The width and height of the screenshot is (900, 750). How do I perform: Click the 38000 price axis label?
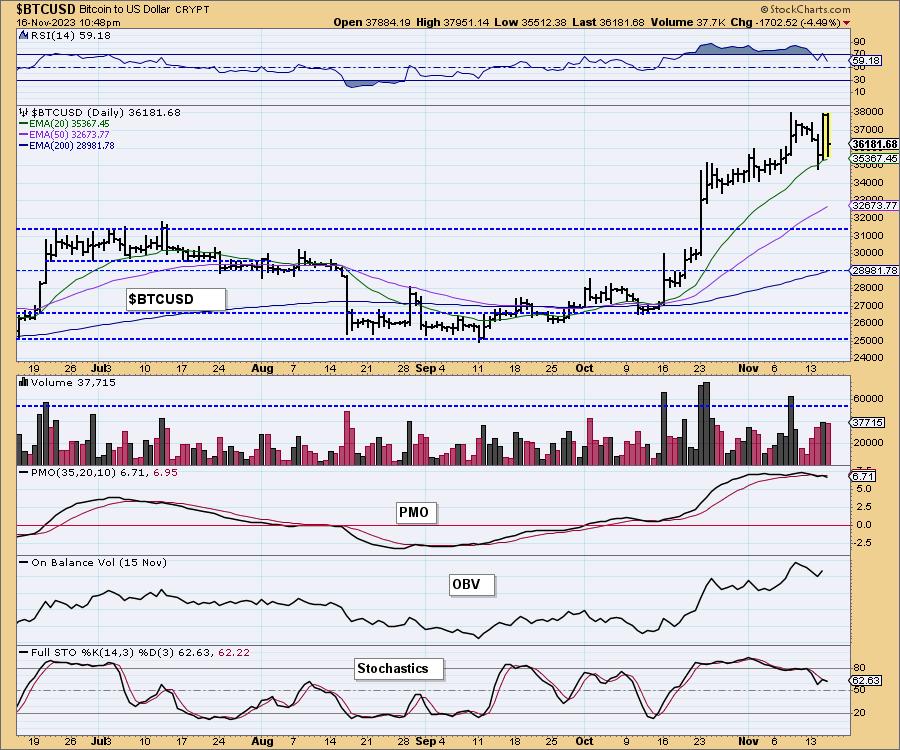pyautogui.click(x=868, y=112)
